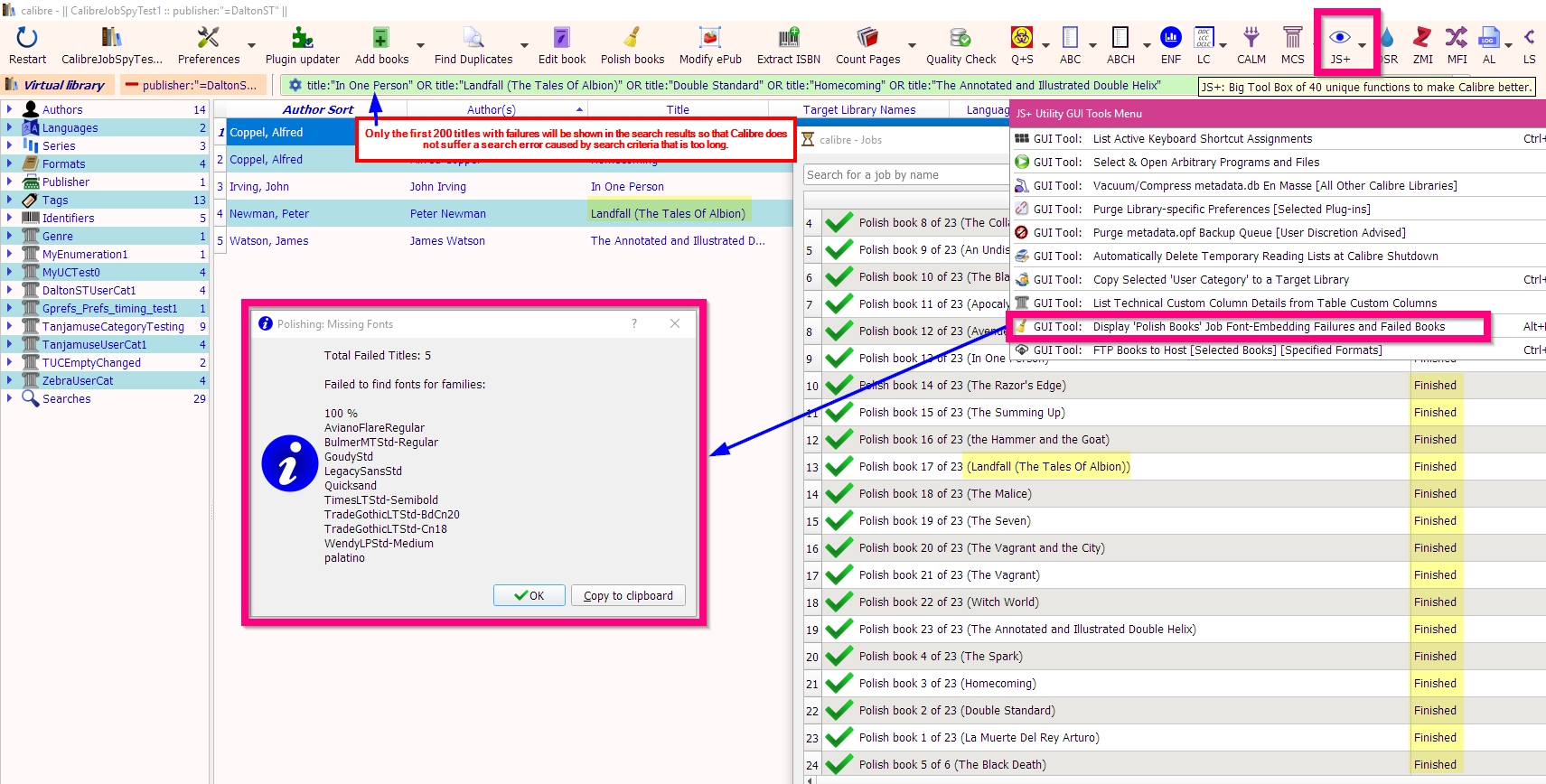Click the Virtual library button
This screenshot has height=784, width=1546.
click(59, 85)
